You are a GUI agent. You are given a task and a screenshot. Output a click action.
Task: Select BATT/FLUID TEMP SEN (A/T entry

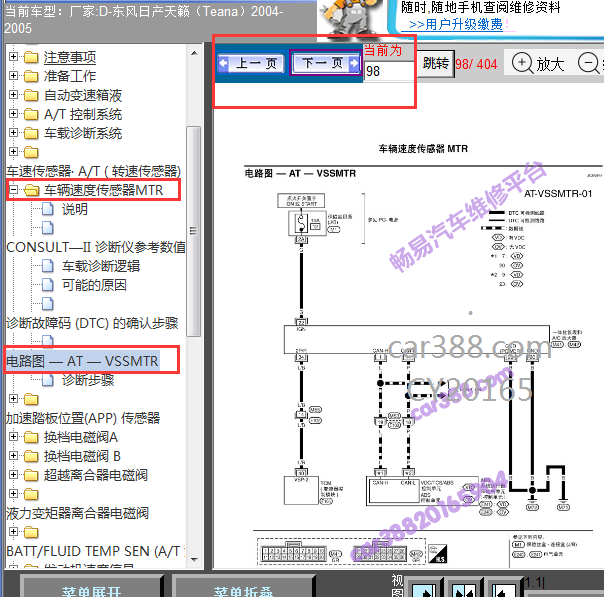93,551
